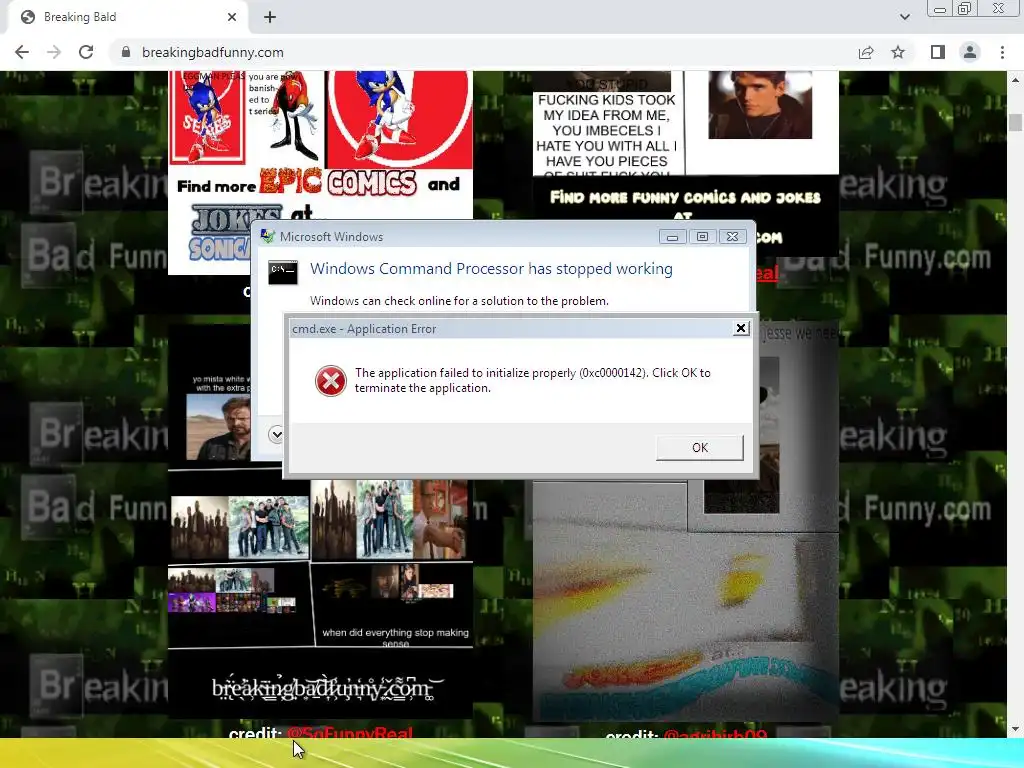Select the Breaking Bald tab
This screenshot has width=1024, height=768.
tap(127, 18)
